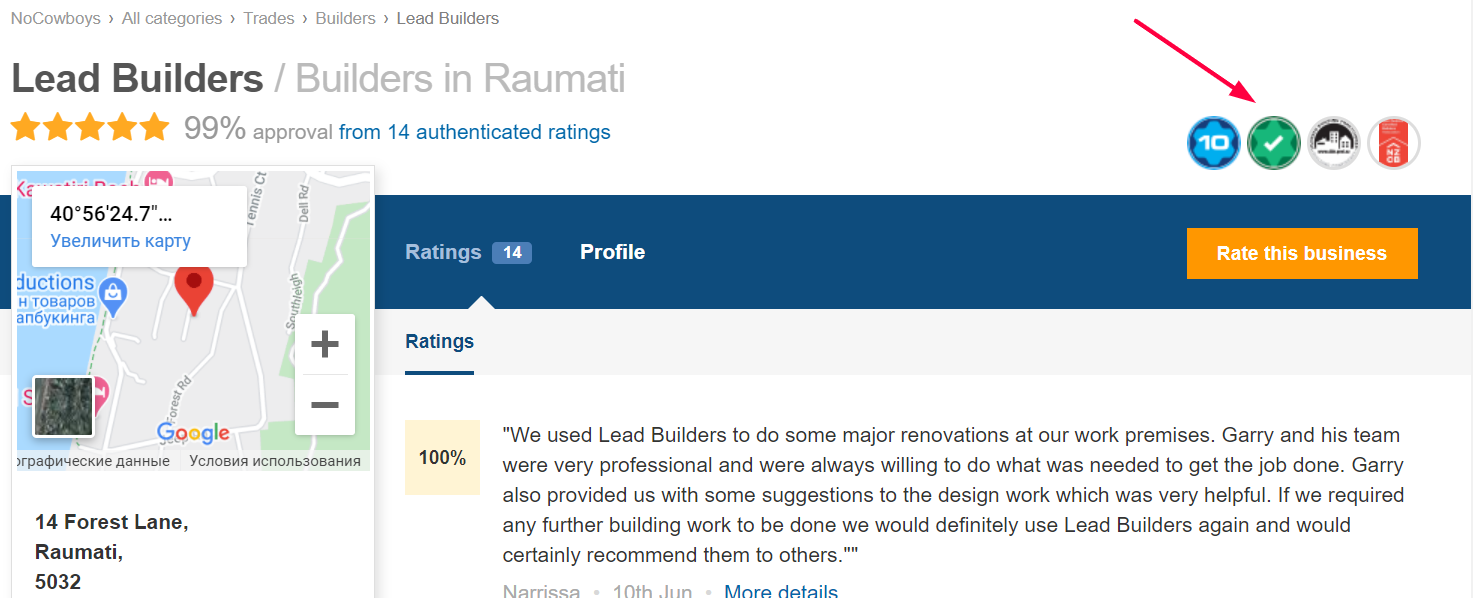The height and width of the screenshot is (598, 1473).
Task: Open the Builders breadcrumb link
Action: coord(346,18)
